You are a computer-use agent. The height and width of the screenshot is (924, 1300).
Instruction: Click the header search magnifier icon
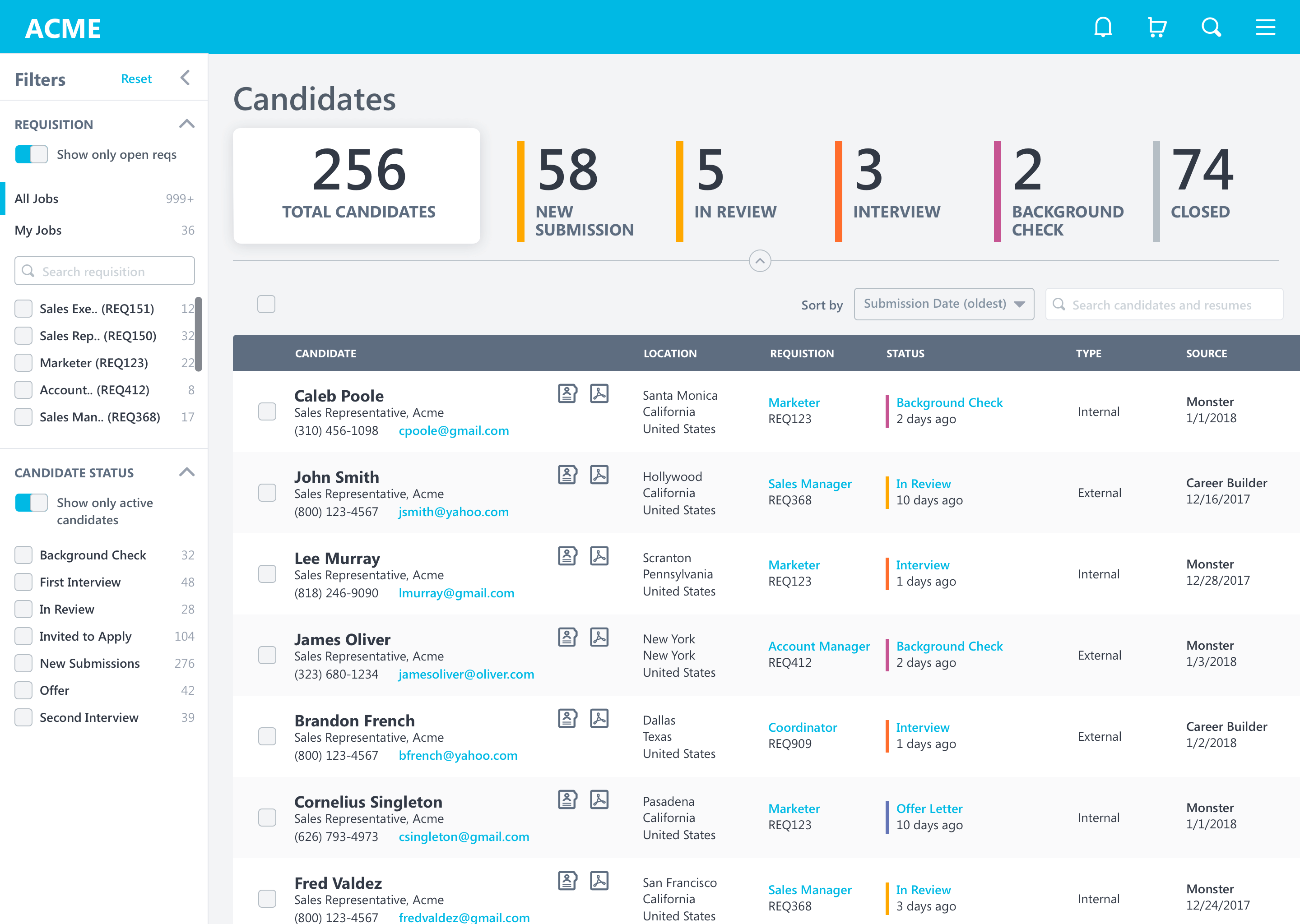click(x=1211, y=27)
